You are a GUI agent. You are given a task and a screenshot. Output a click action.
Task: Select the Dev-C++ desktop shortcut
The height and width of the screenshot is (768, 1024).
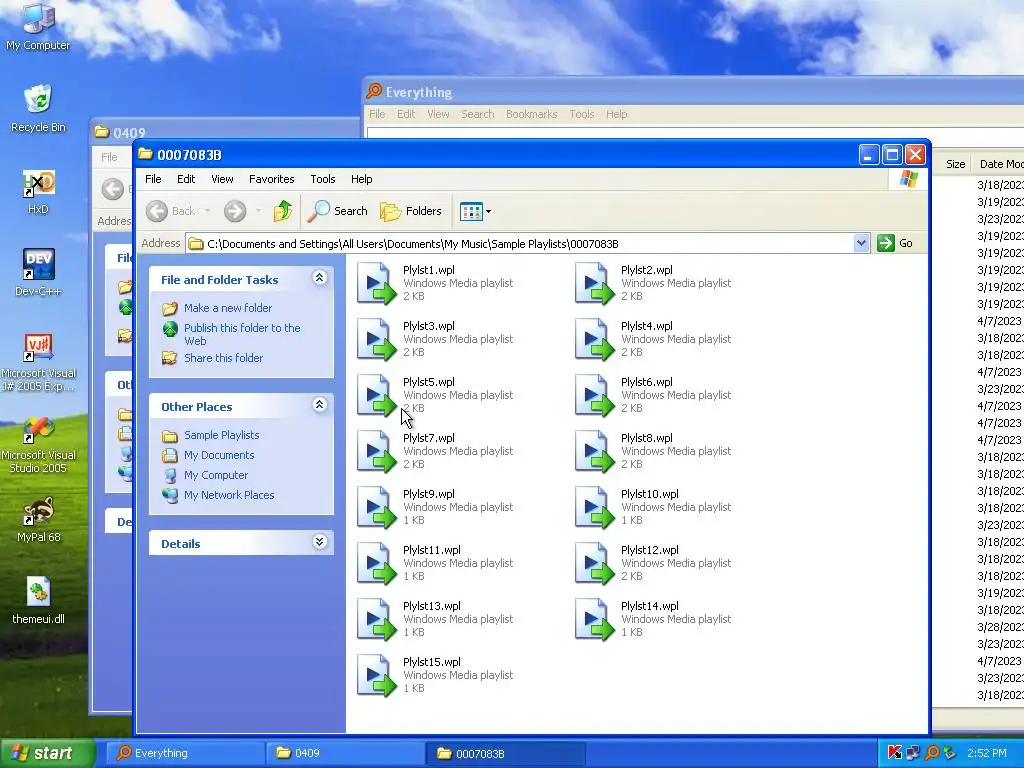(38, 273)
